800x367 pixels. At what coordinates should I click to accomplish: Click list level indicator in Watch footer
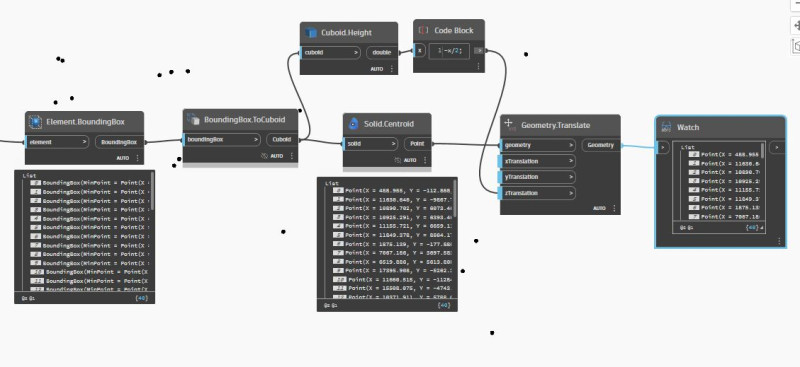[x=686, y=228]
